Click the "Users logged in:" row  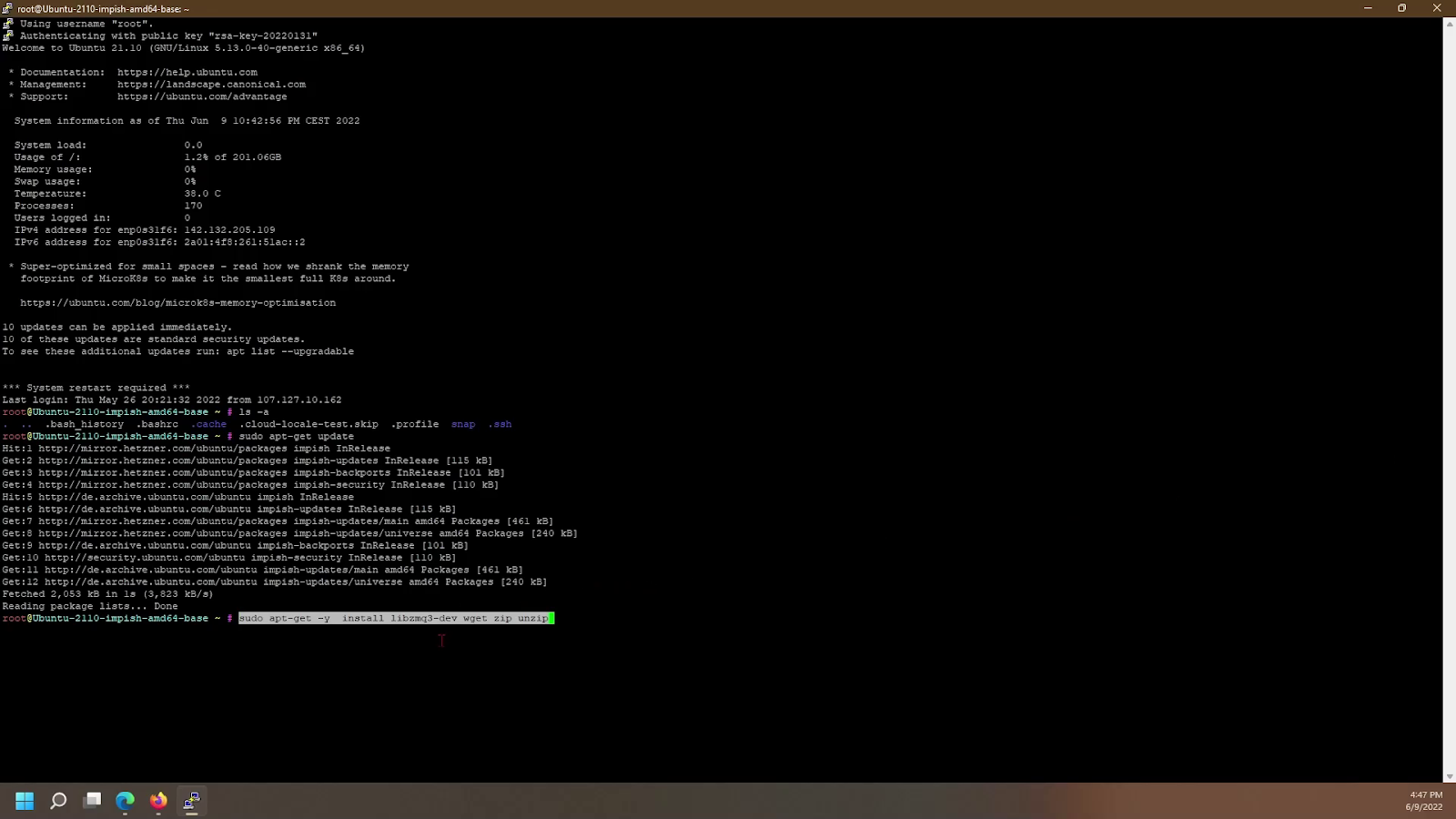pyautogui.click(x=102, y=218)
